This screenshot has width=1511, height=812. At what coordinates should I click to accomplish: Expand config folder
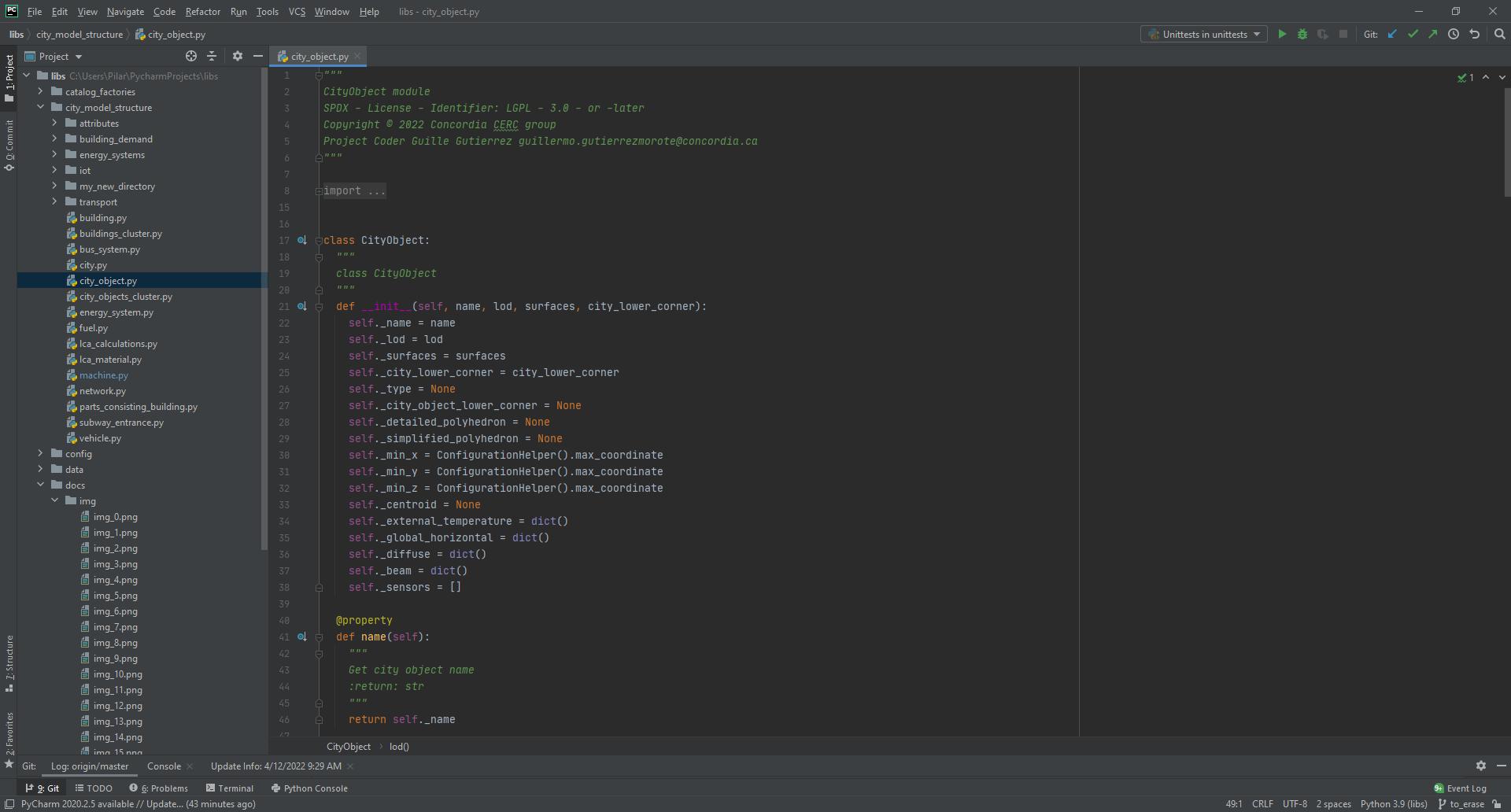[x=40, y=453]
